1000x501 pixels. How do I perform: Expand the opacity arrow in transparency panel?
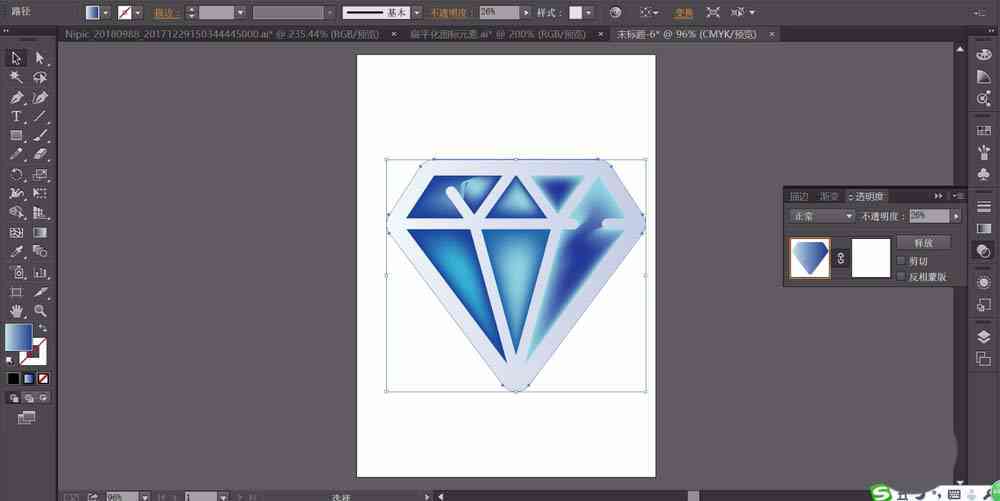point(955,217)
